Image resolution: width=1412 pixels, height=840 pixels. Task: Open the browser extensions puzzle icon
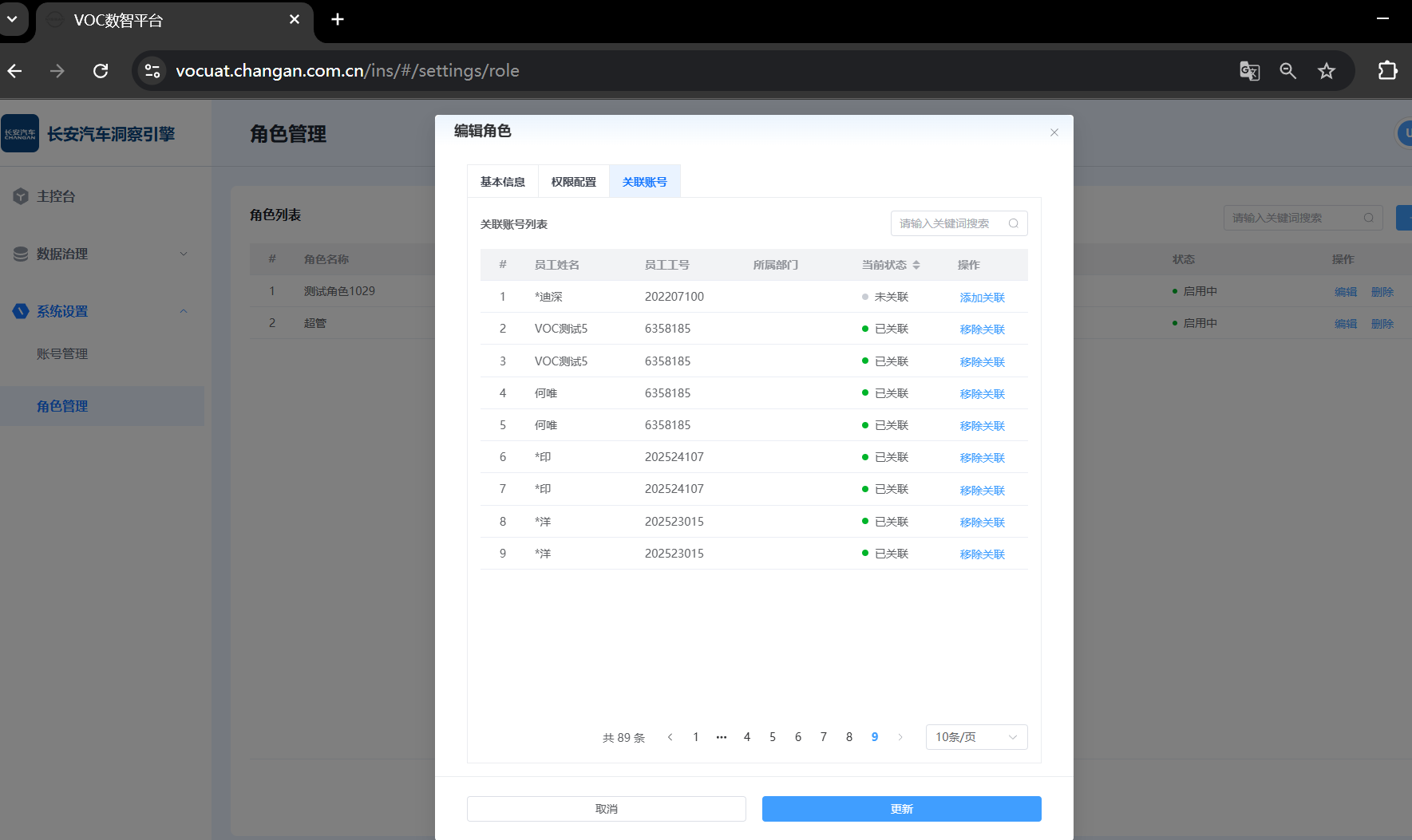coord(1387,71)
